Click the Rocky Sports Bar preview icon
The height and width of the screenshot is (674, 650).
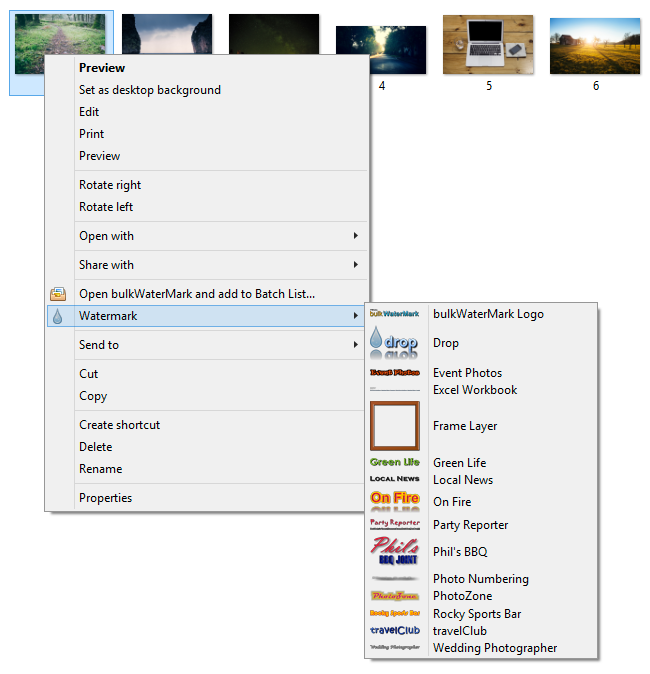395,613
